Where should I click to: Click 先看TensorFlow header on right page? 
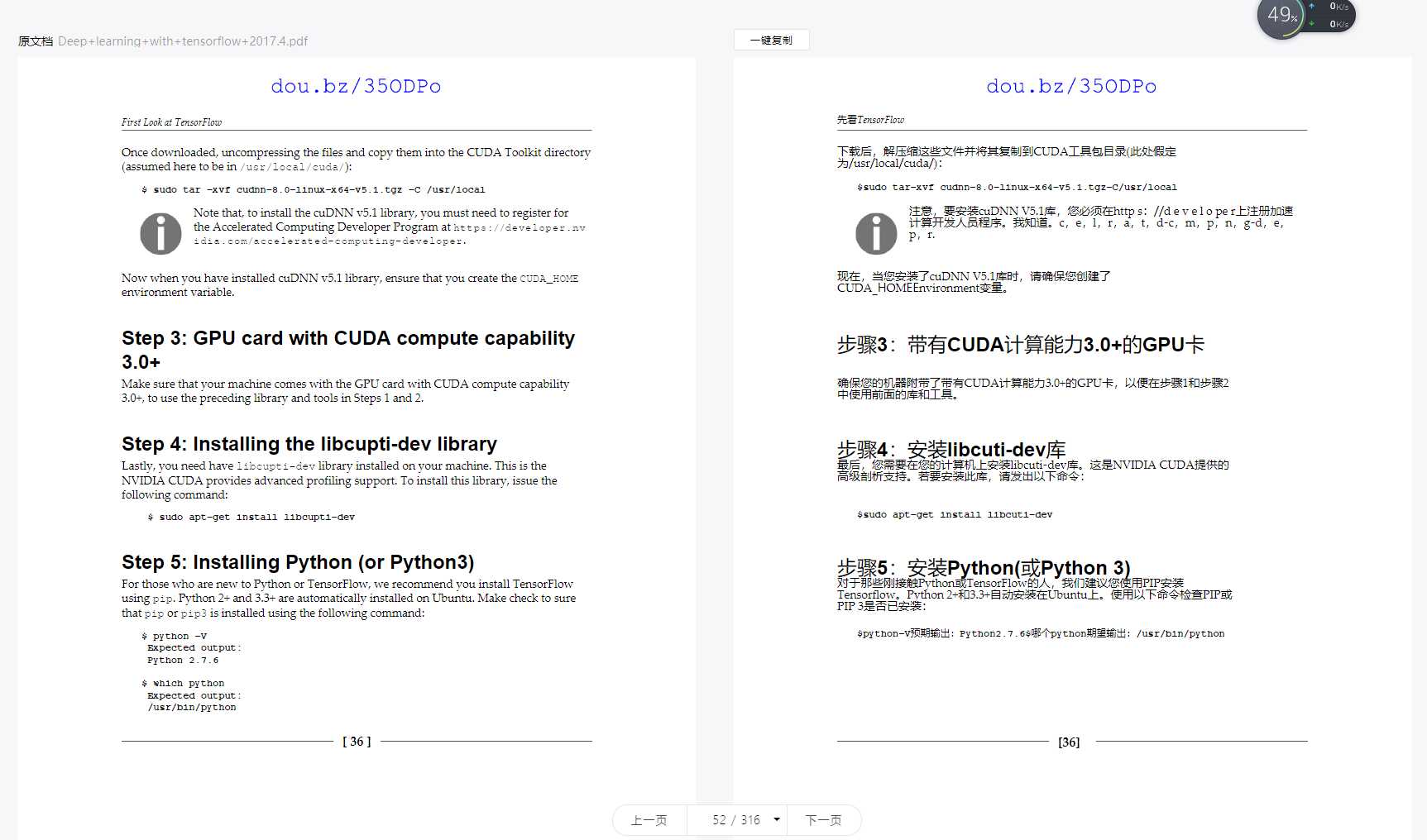click(x=870, y=120)
